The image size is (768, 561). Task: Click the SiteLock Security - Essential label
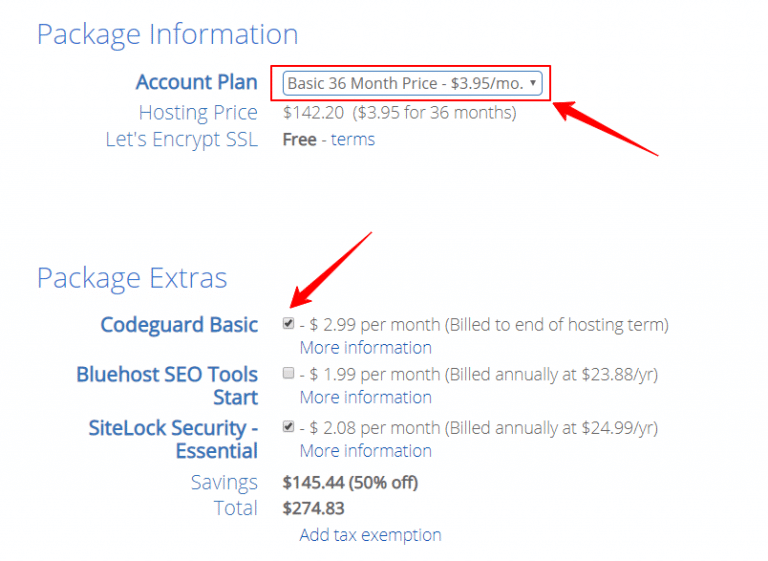point(173,439)
